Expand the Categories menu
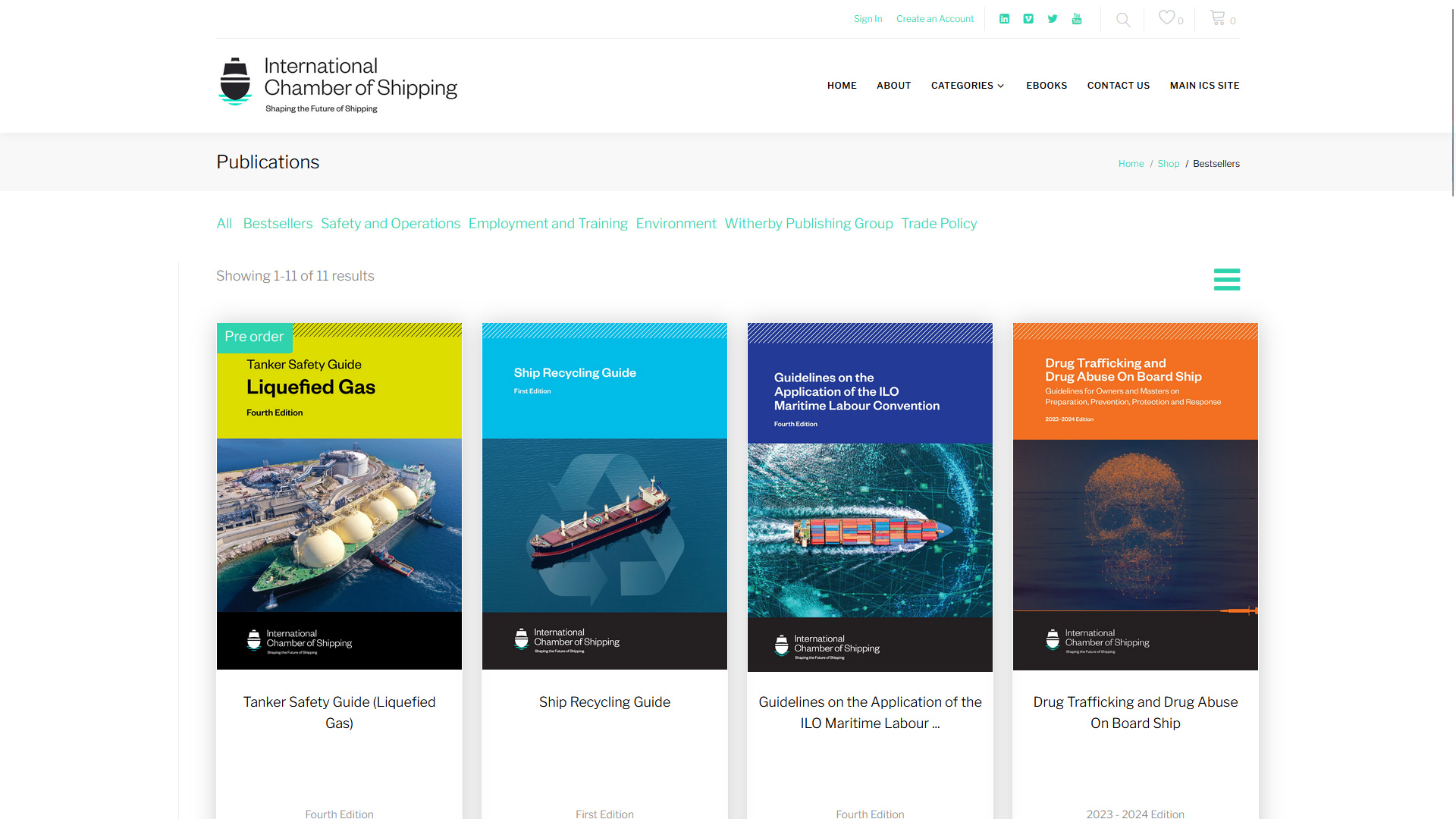This screenshot has height=819, width=1456. tap(968, 86)
